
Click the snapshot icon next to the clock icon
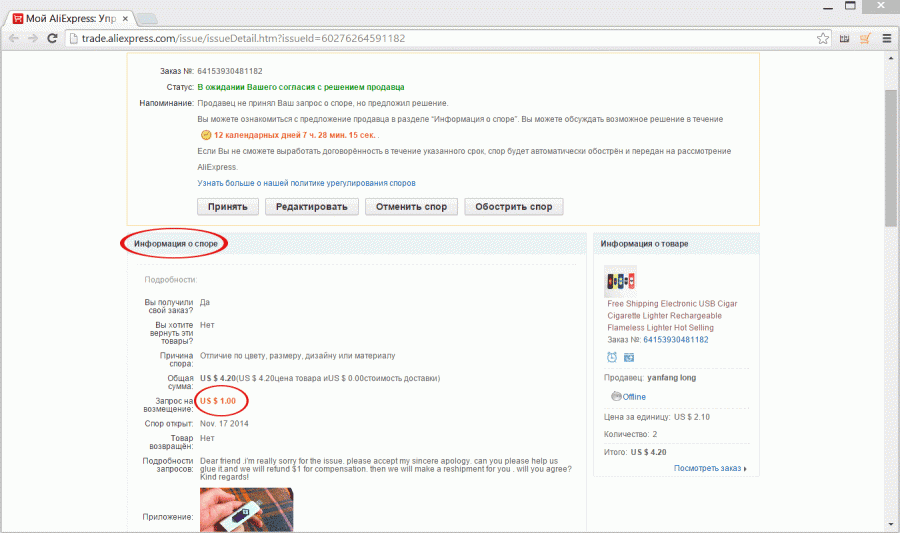(629, 357)
